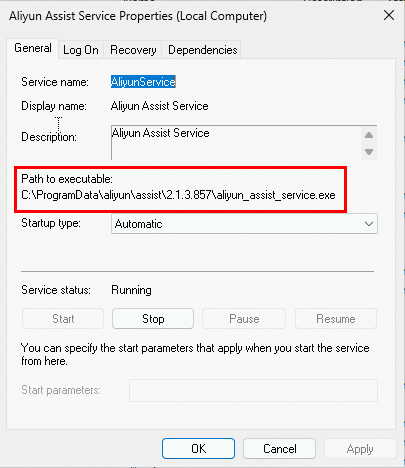
Task: Click the Resume service button
Action: tap(336, 319)
